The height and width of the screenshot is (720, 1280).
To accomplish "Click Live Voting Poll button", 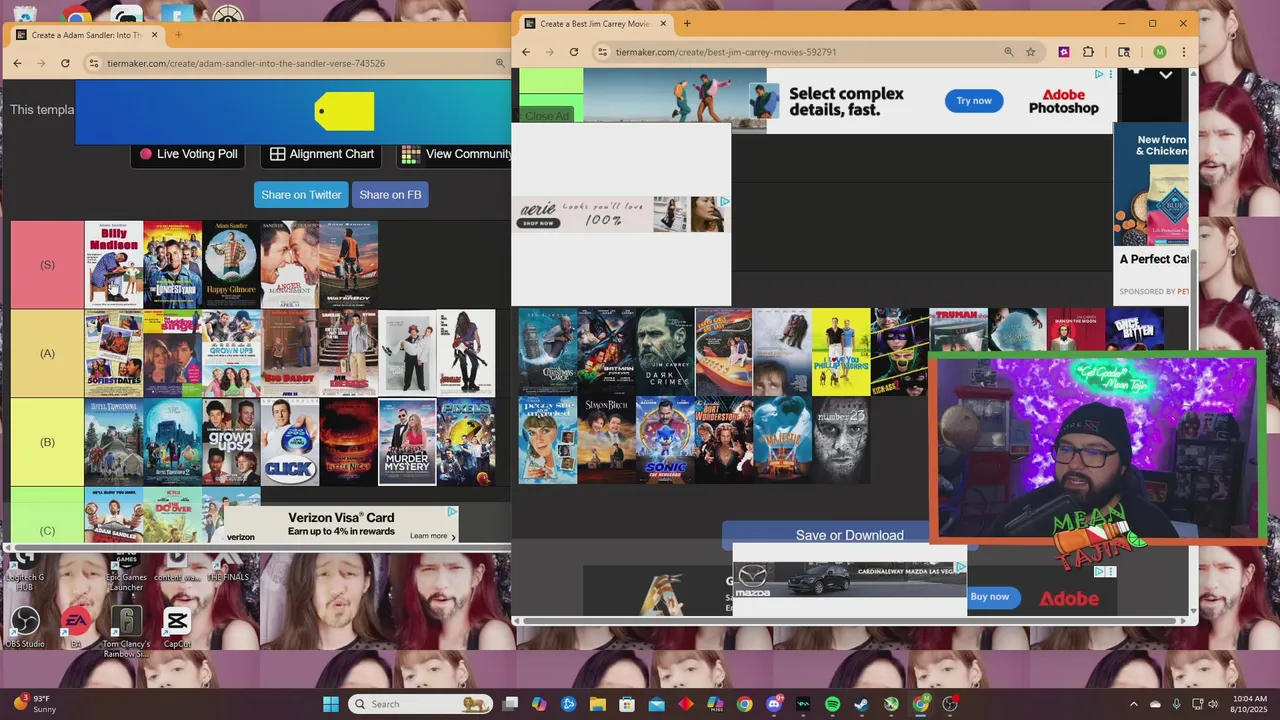I will coord(188,154).
